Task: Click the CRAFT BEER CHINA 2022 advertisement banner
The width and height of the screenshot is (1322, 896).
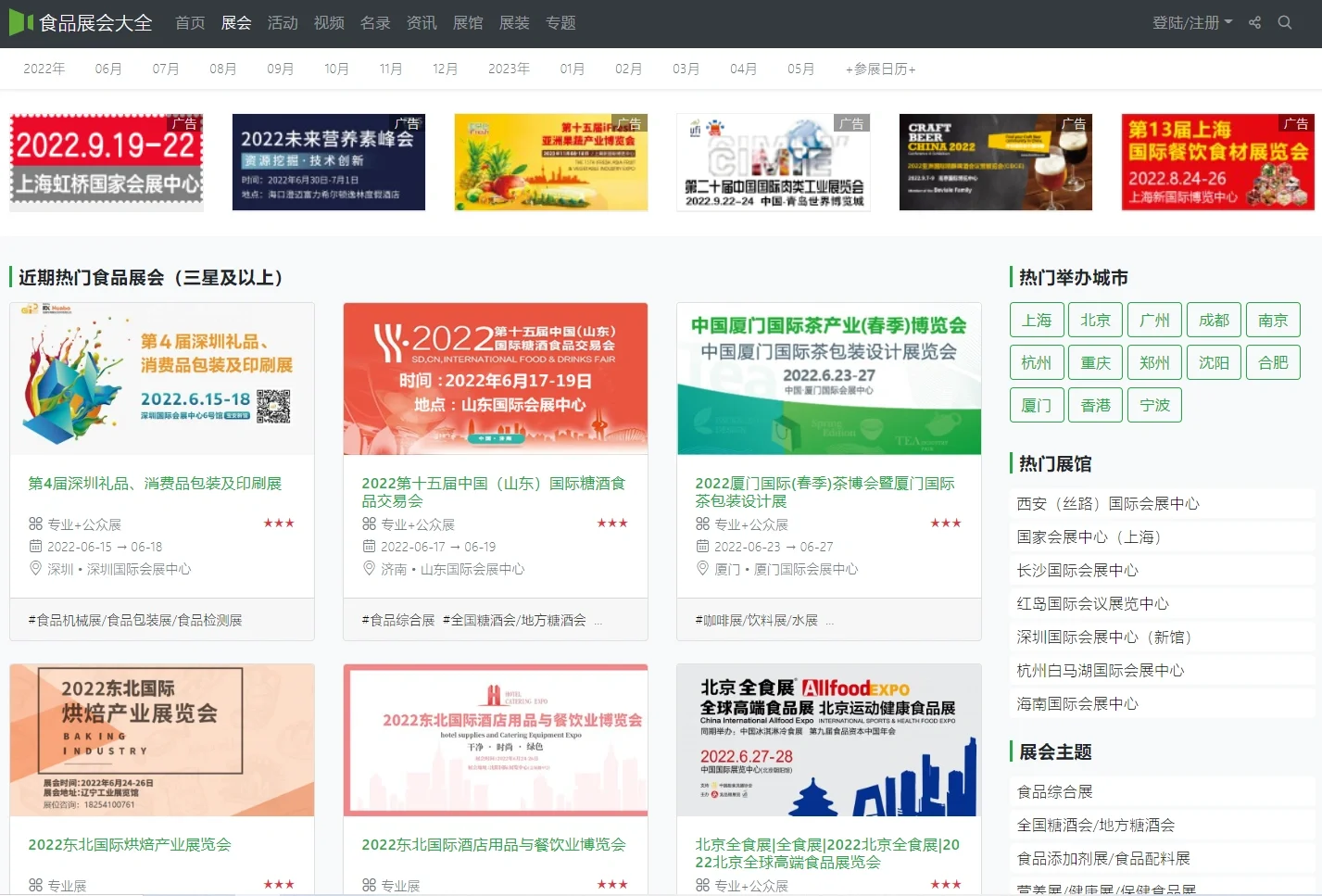Action: tap(995, 162)
